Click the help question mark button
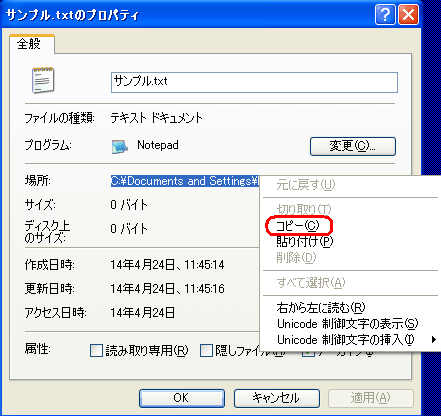 coord(385,15)
